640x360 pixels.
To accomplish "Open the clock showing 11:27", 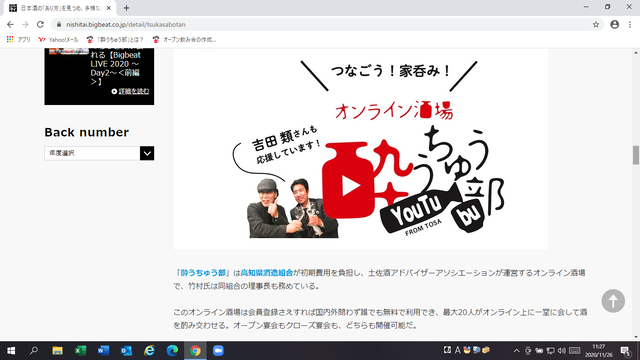I will (x=599, y=351).
